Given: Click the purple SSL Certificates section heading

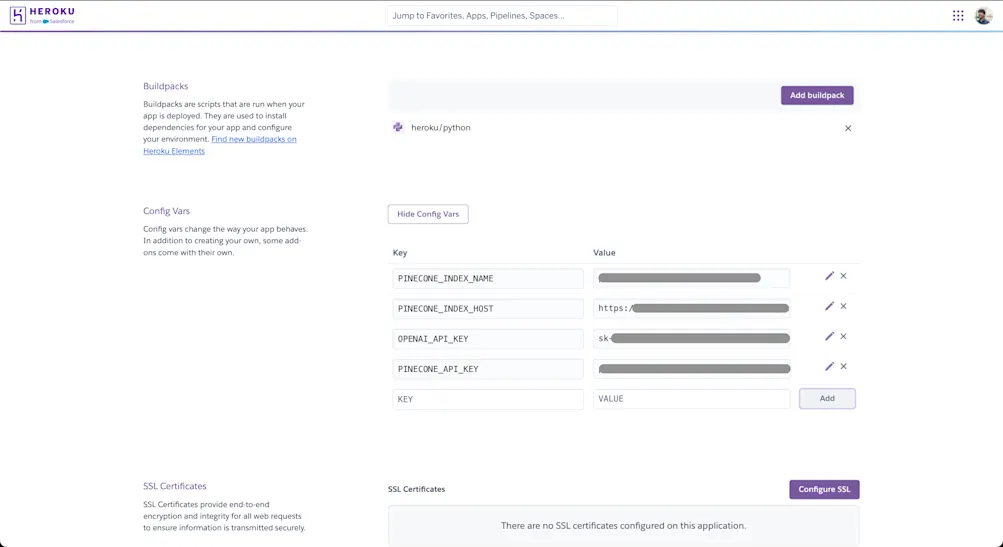Looking at the screenshot, I should point(175,486).
